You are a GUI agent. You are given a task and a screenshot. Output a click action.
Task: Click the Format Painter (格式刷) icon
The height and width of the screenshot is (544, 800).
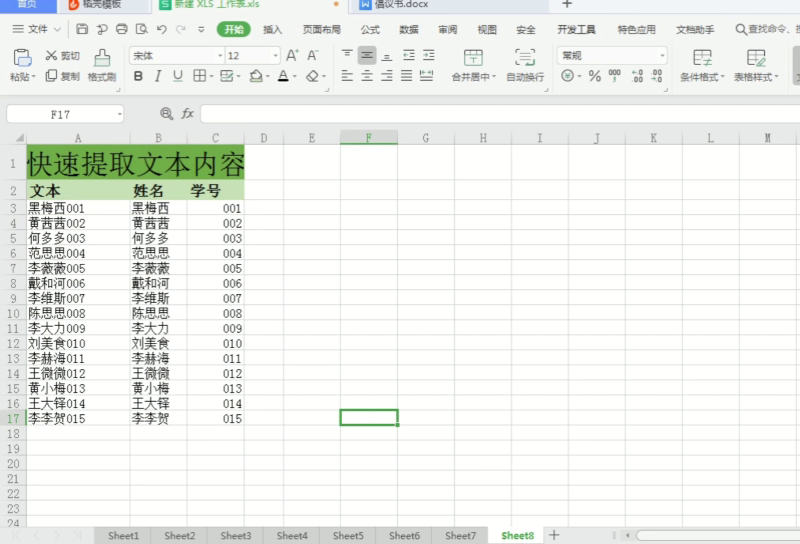point(102,58)
